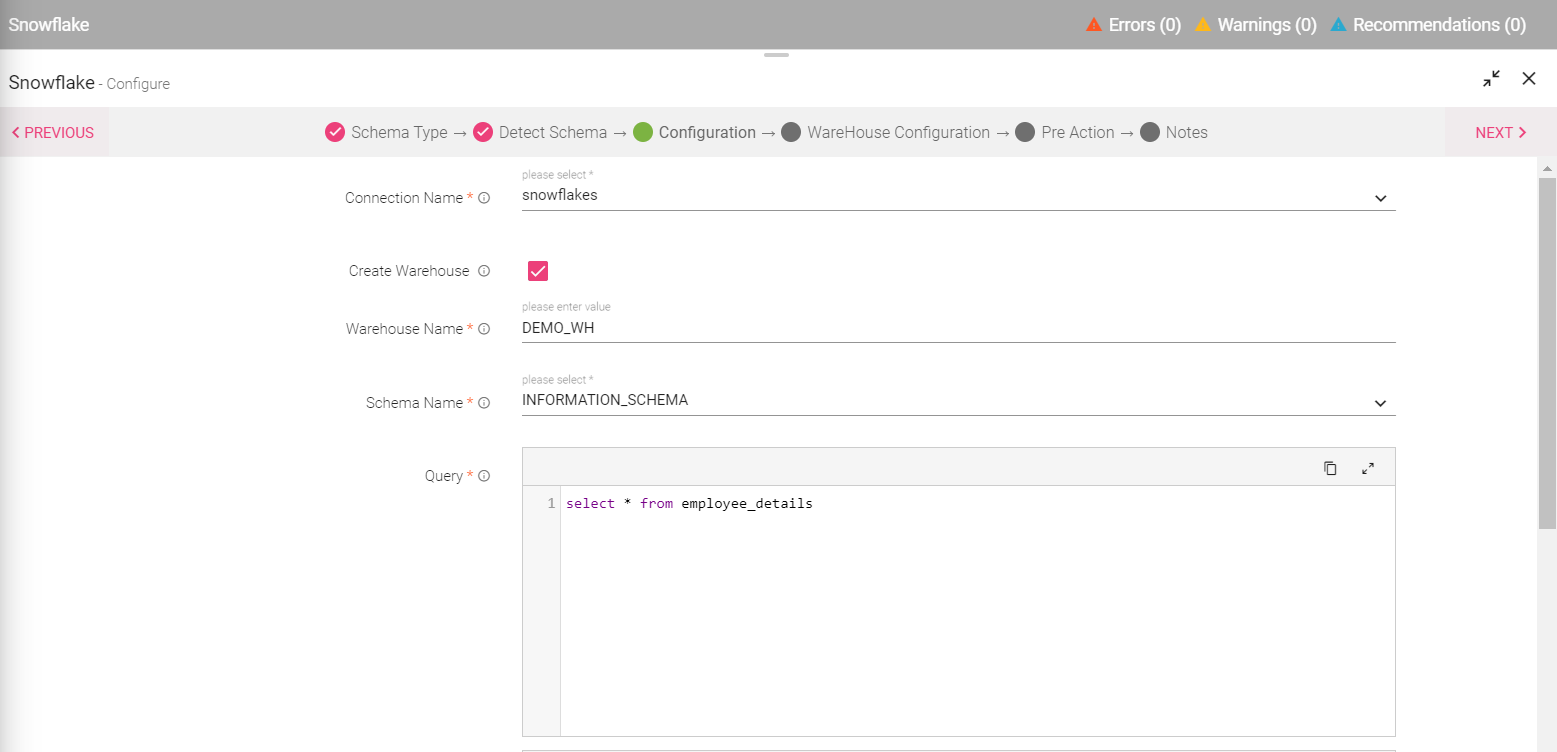The height and width of the screenshot is (752, 1557).
Task: Click the Pre Action step circle
Action: 1025,132
